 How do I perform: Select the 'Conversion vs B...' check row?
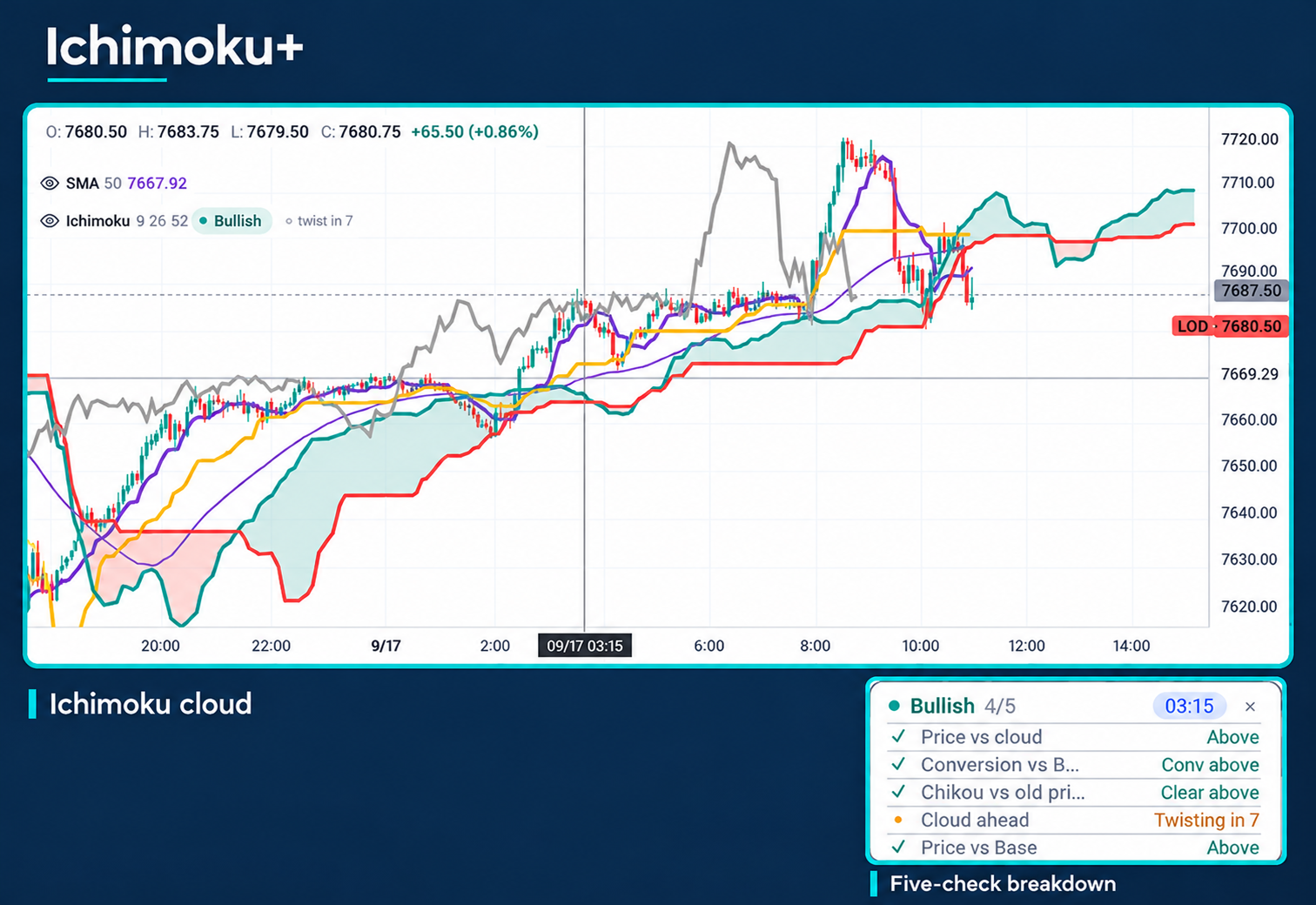pyautogui.click(x=1074, y=765)
